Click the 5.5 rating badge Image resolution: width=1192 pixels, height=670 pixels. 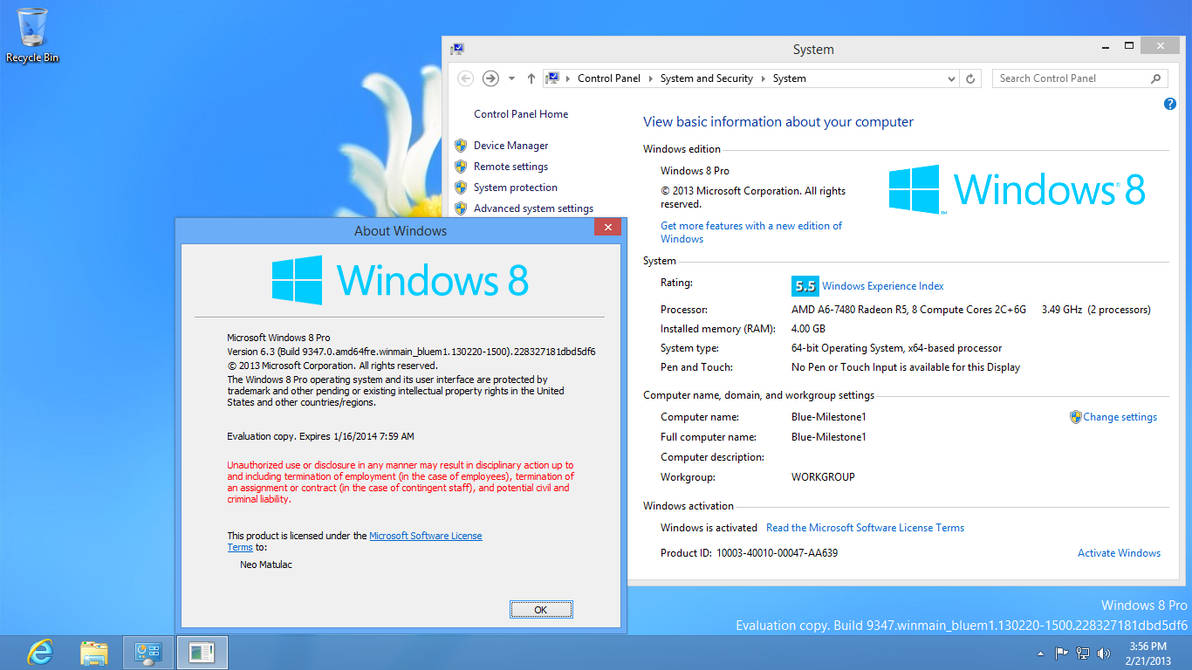coord(804,286)
